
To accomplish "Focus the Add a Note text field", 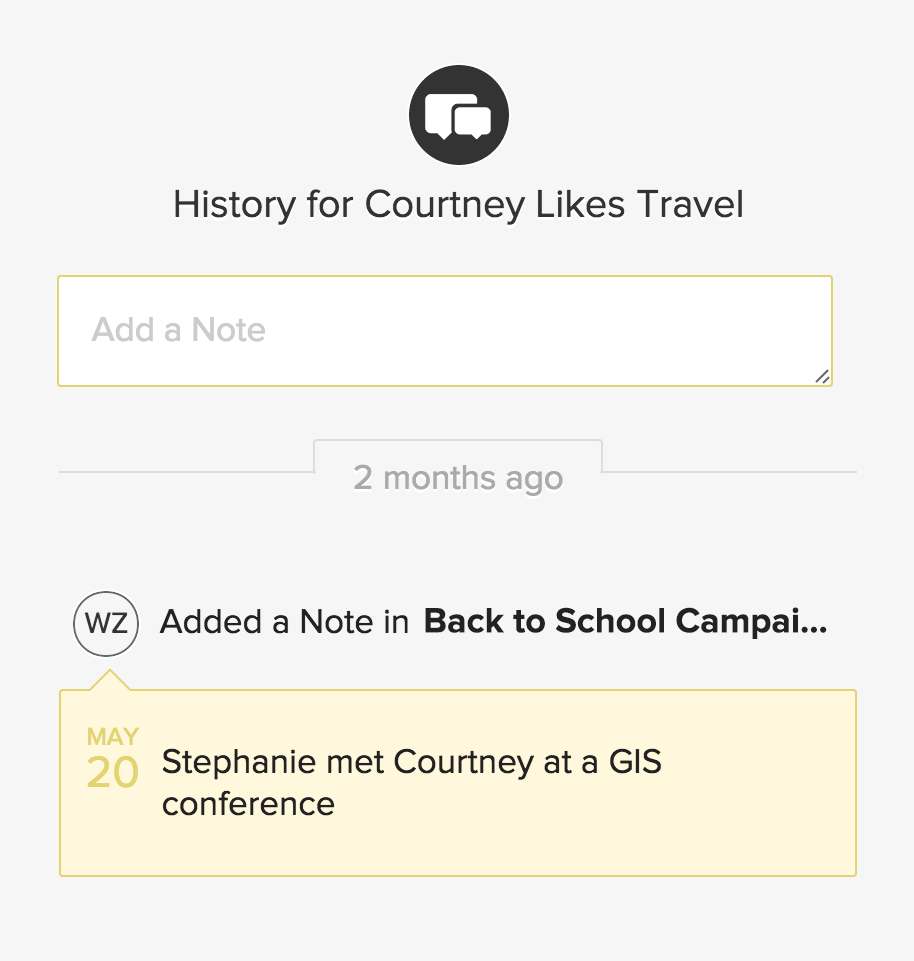I will pyautogui.click(x=445, y=331).
